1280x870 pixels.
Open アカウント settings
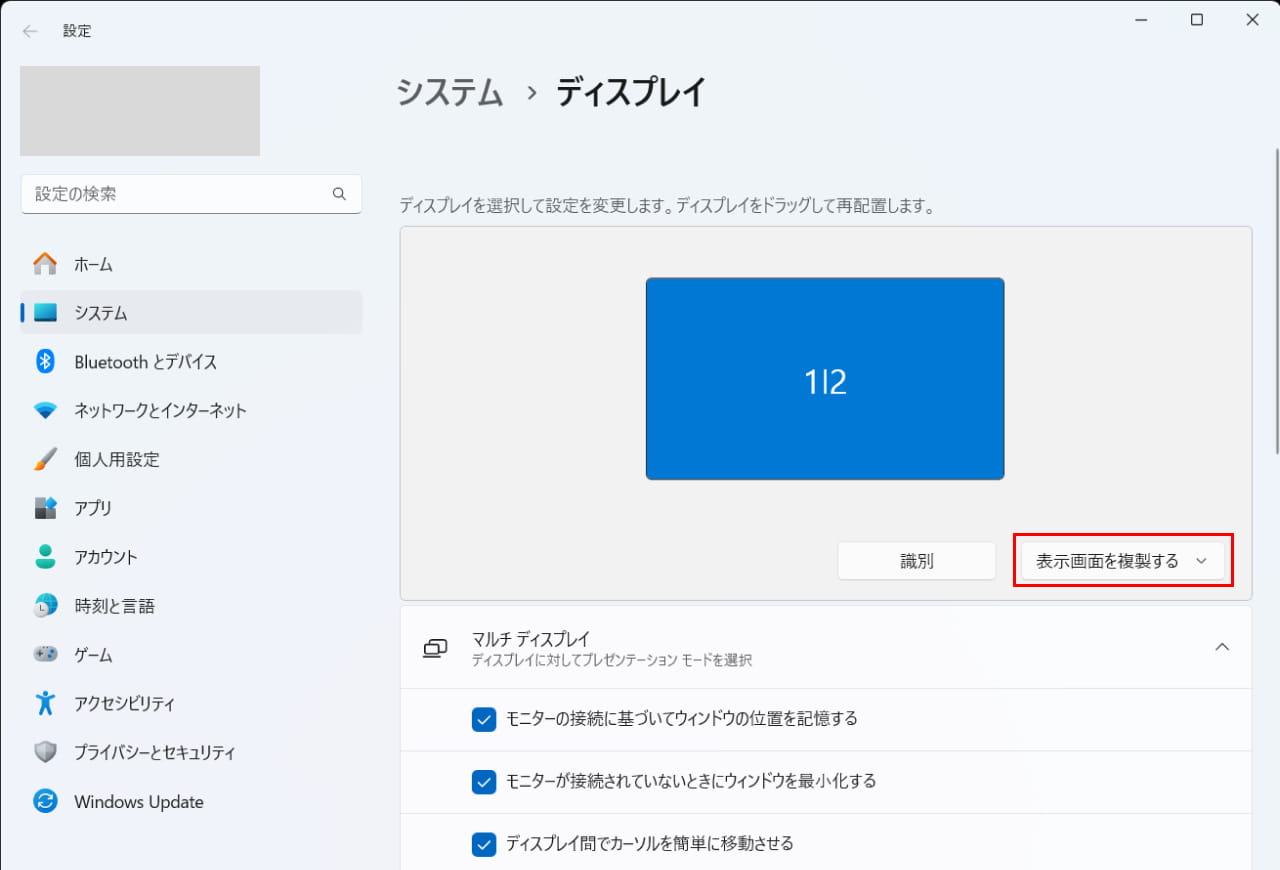tap(191, 557)
